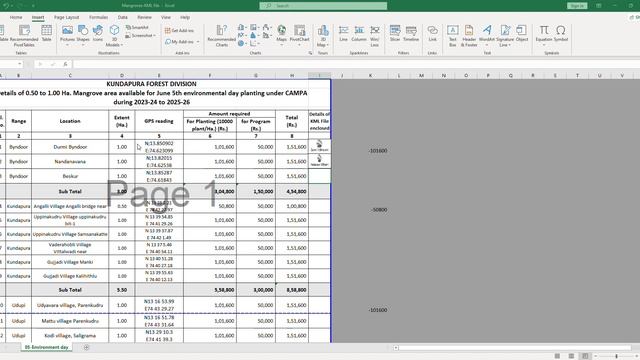Select the 'Nandanavana' location cell
Viewport: 640px width, 360px height.
tap(70, 162)
